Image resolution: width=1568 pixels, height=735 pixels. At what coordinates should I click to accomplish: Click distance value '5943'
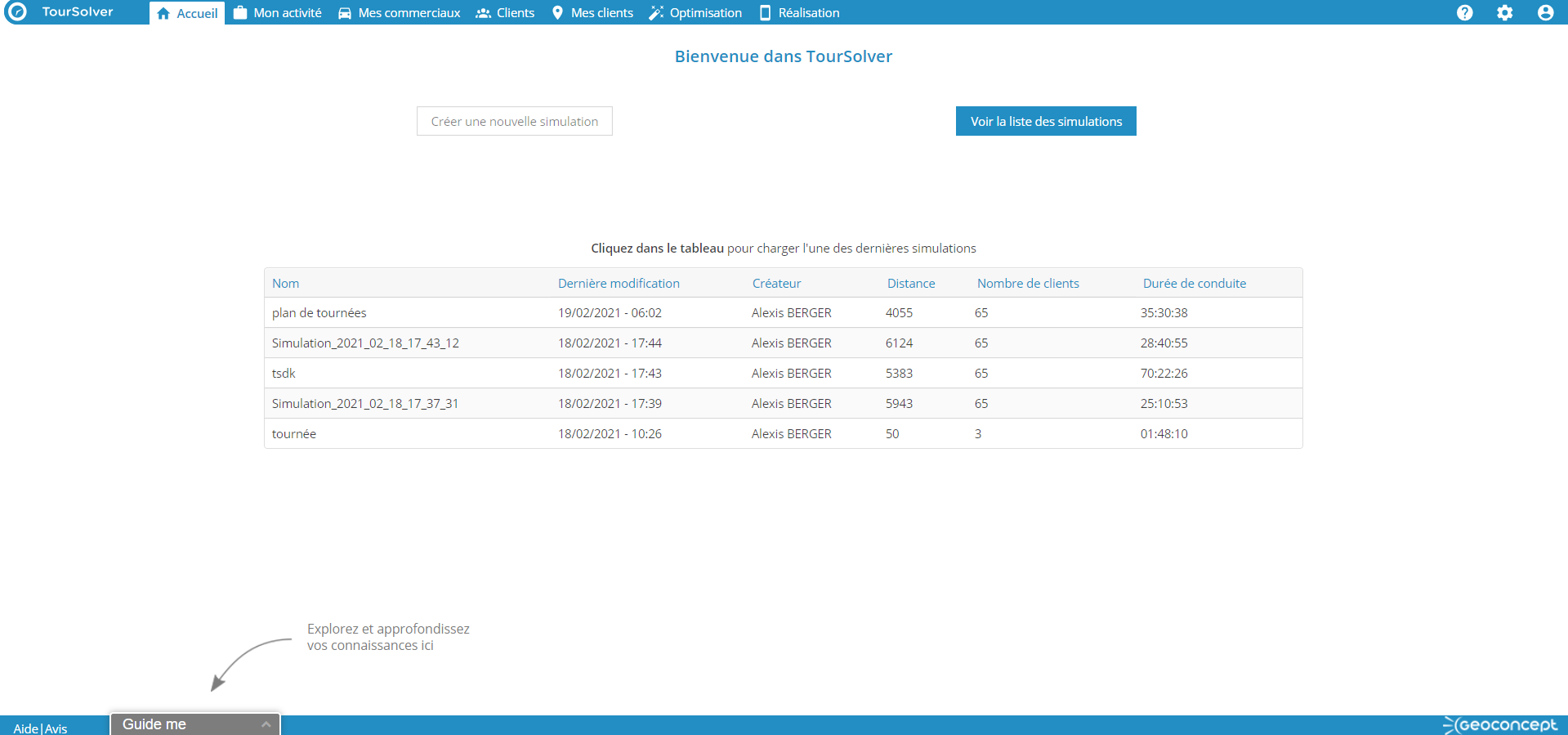[x=899, y=403]
